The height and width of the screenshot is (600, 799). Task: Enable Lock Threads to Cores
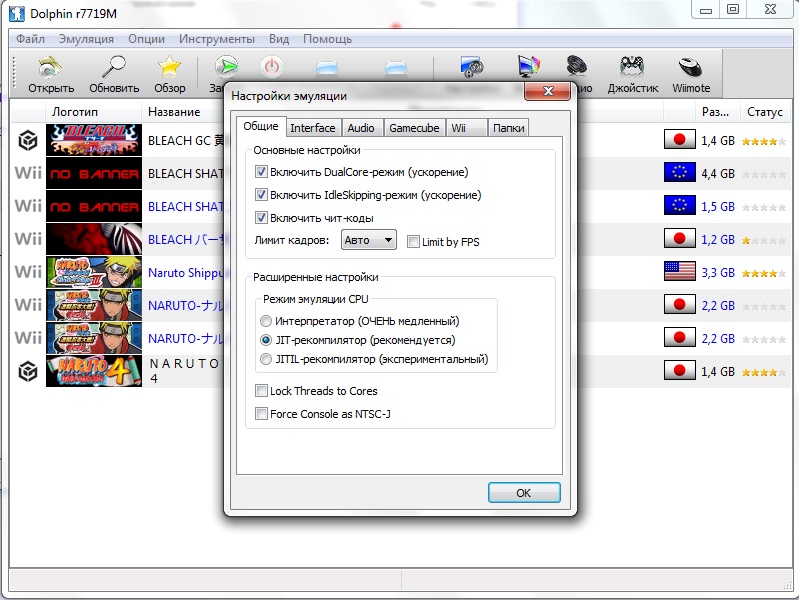(261, 391)
